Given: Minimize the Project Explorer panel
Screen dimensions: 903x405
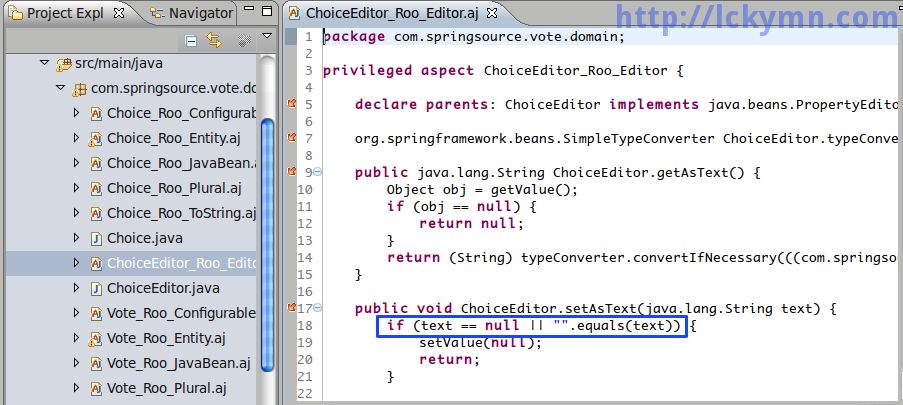Looking at the screenshot, I should click(249, 10).
